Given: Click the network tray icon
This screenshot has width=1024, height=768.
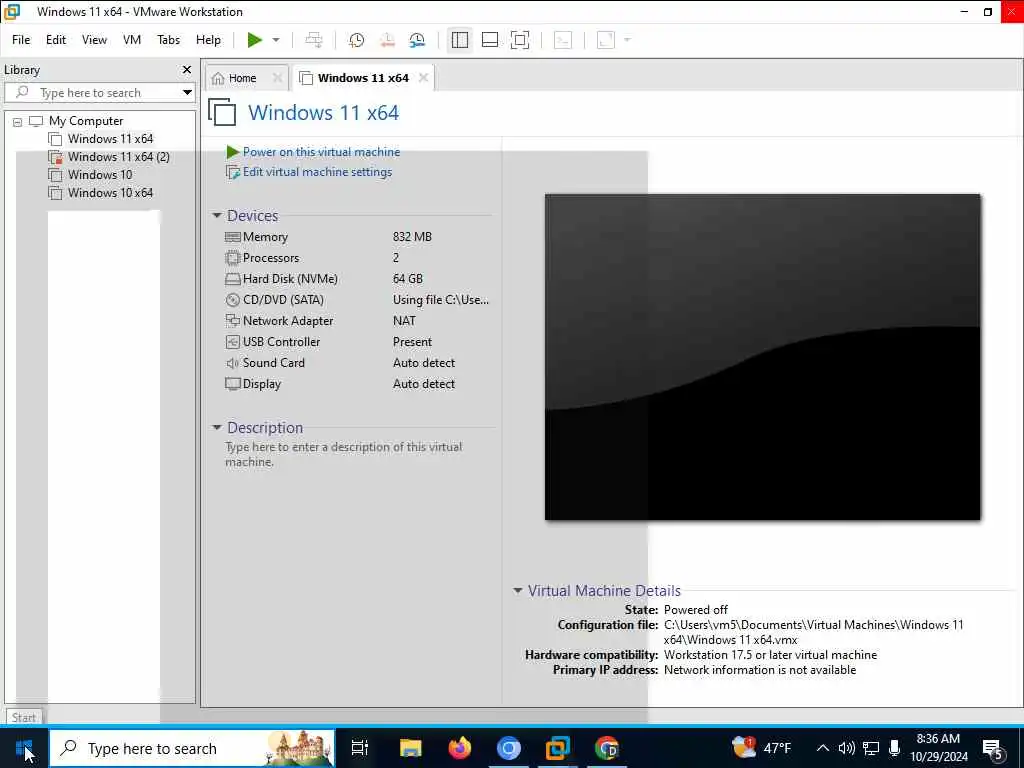Looking at the screenshot, I should coord(871,748).
